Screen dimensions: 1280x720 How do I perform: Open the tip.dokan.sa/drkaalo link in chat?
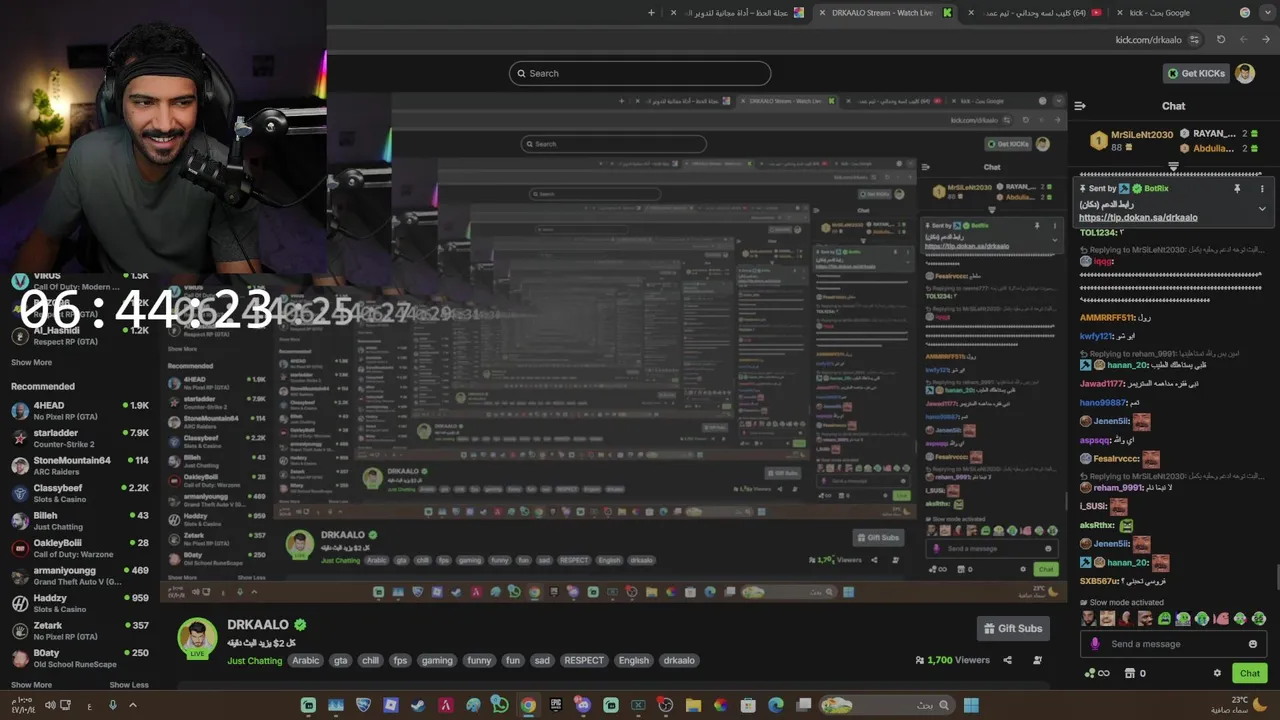click(x=1138, y=217)
